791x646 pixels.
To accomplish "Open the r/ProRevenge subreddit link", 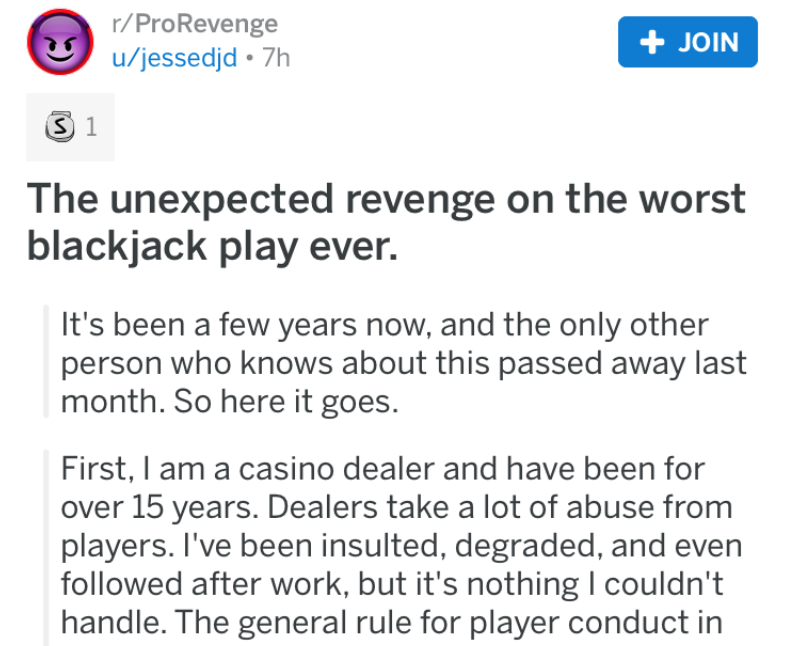I will click(x=194, y=23).
